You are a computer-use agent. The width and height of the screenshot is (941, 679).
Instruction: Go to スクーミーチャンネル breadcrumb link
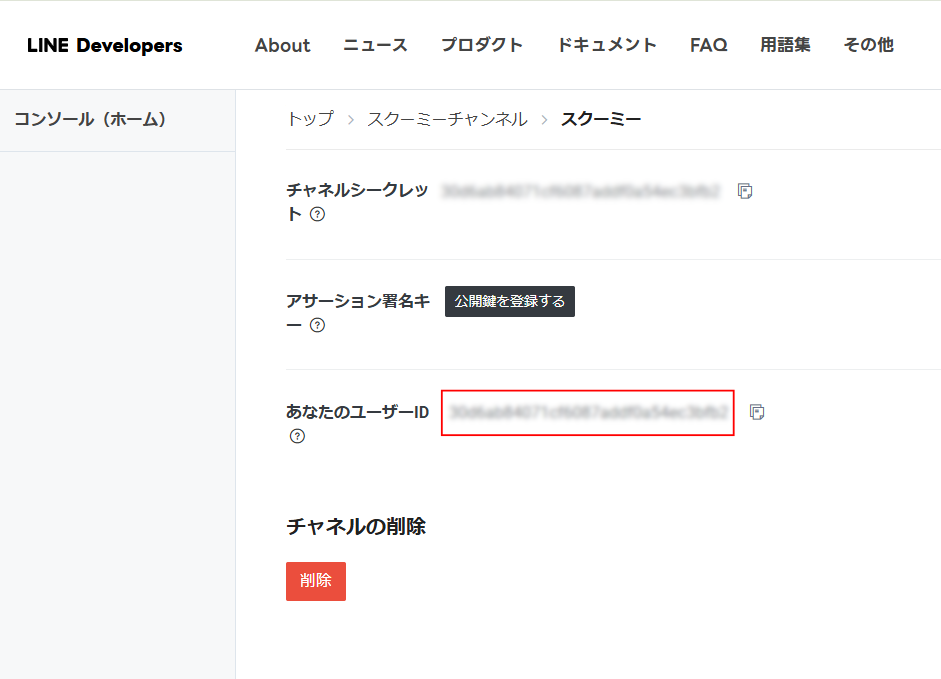click(447, 119)
